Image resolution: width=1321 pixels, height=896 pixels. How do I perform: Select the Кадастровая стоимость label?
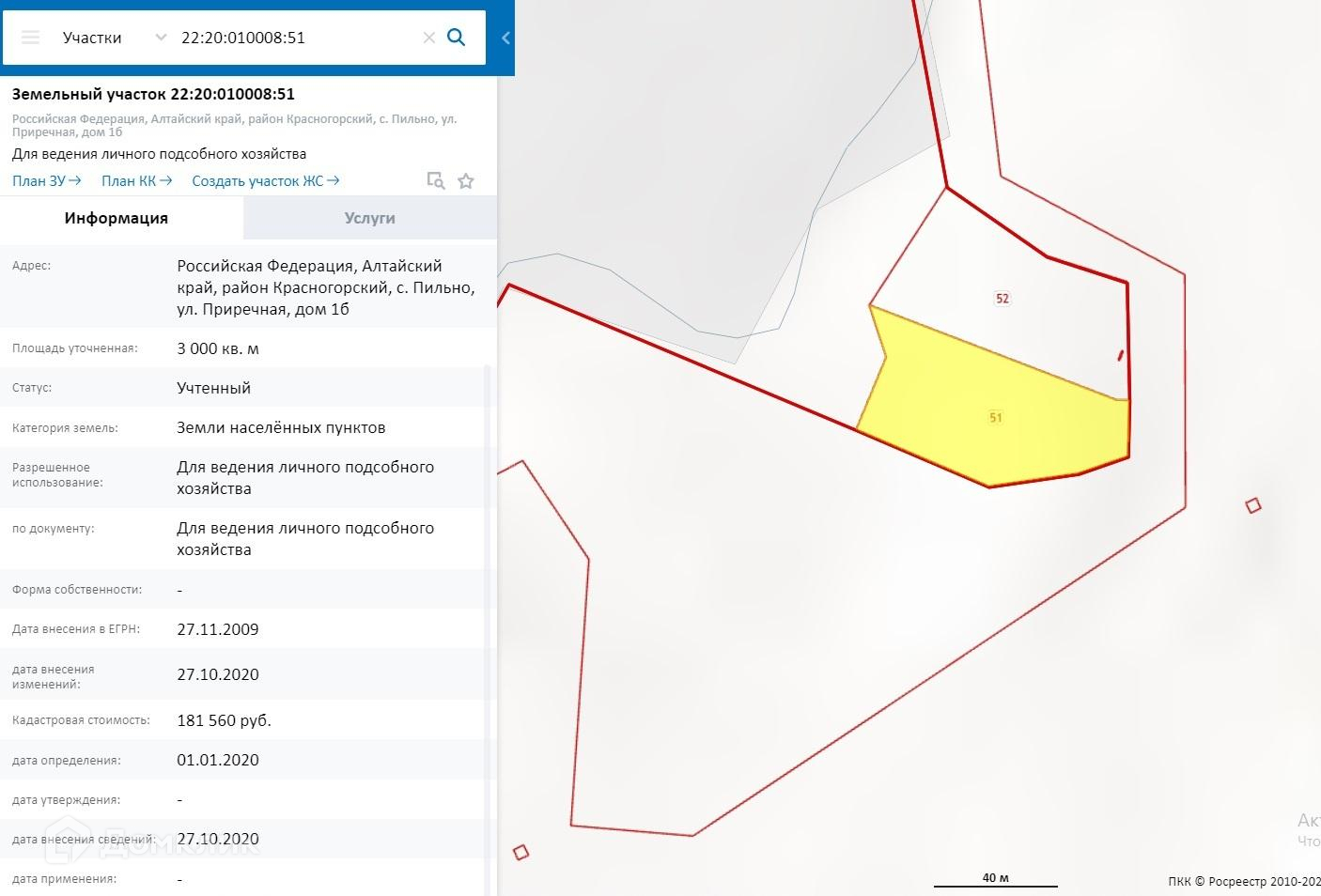click(81, 720)
